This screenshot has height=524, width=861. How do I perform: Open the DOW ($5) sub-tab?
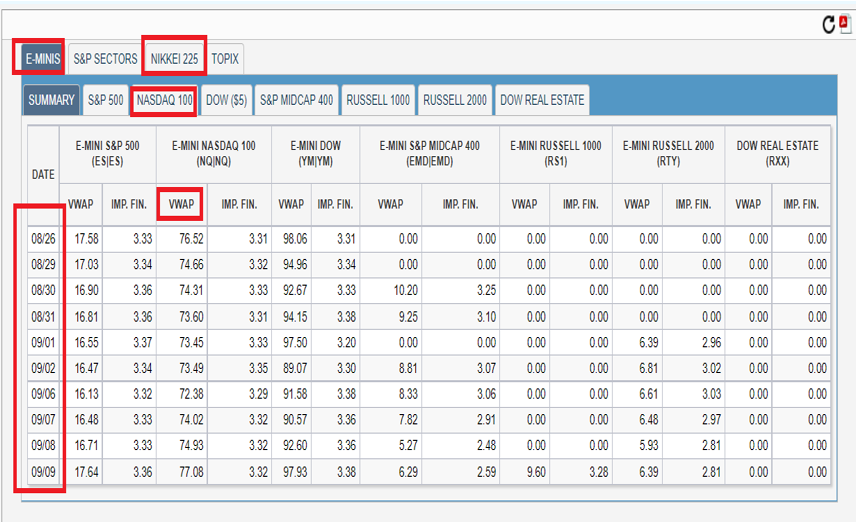point(226,100)
